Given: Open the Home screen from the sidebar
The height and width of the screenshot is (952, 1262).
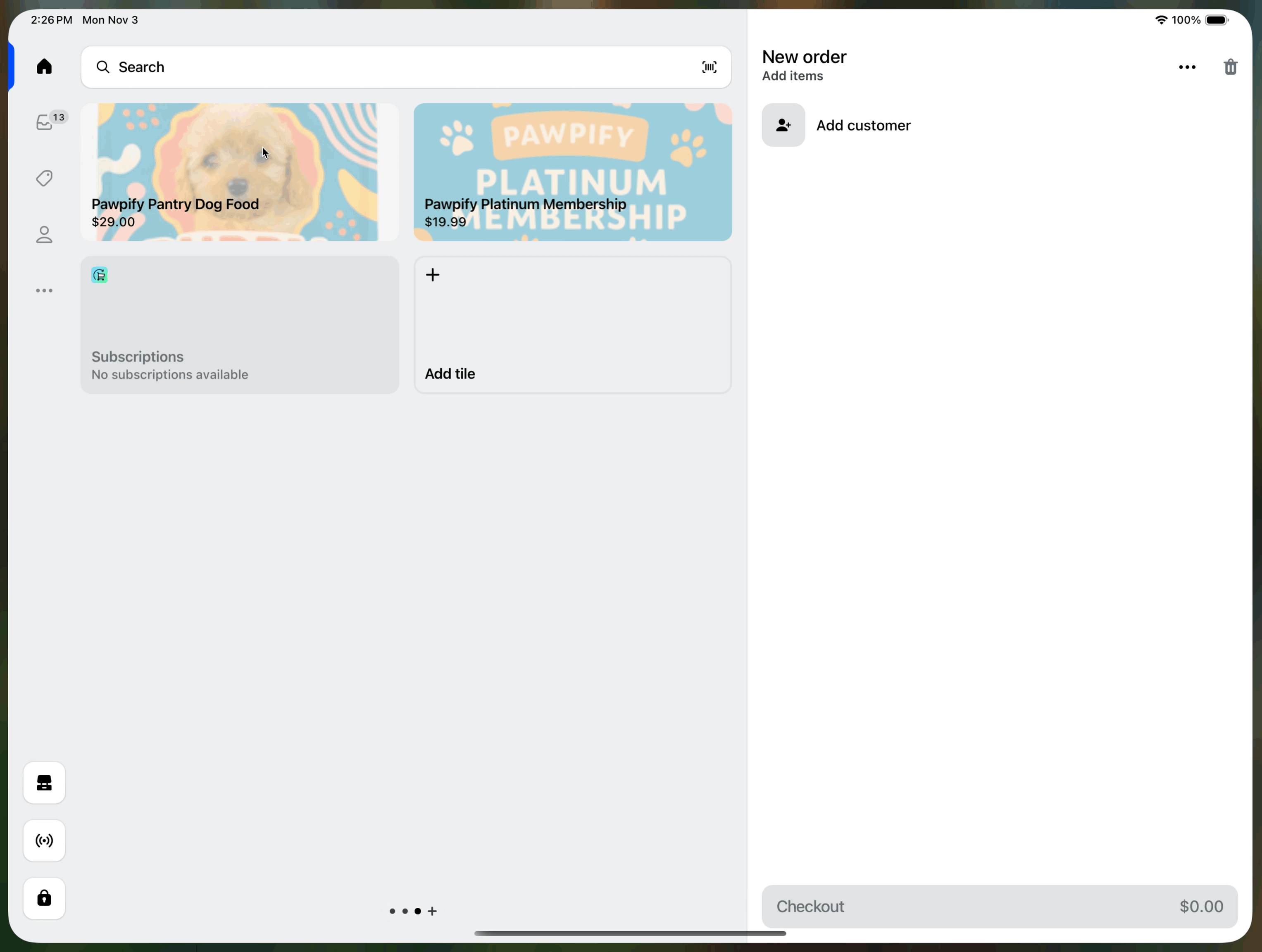Looking at the screenshot, I should click(44, 67).
